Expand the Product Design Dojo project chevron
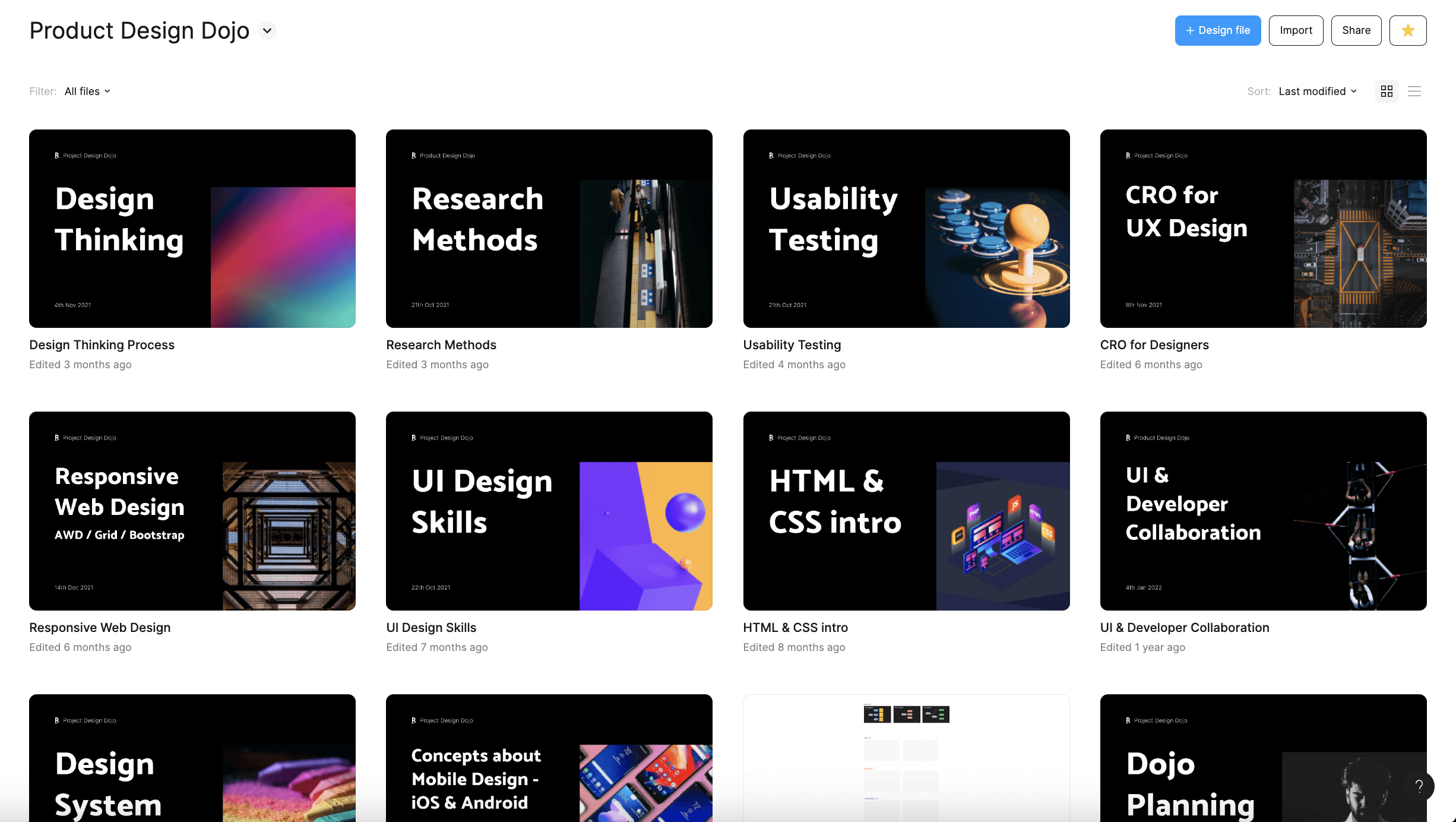Viewport: 1456px width, 822px height. [x=267, y=30]
